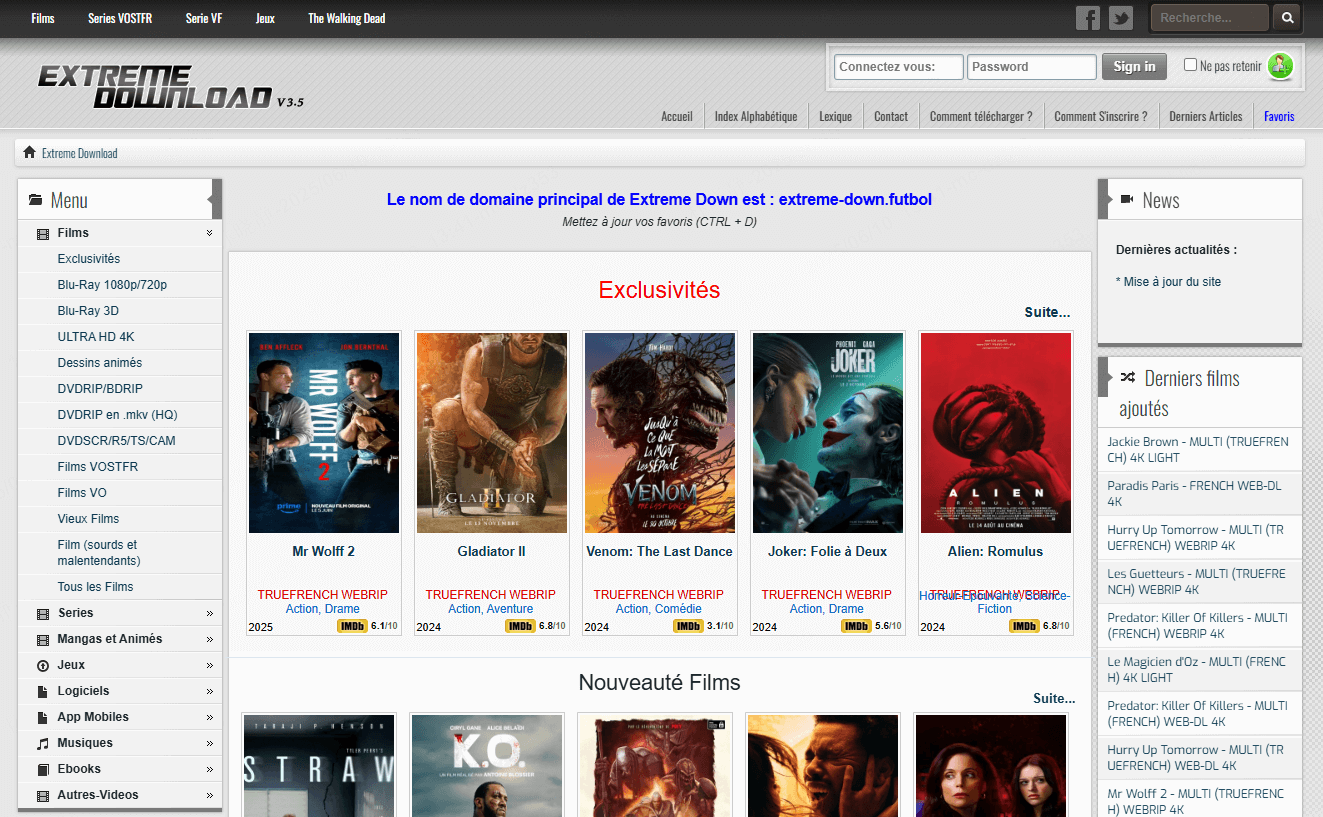Click the icon next to Autres-Videos

point(43,795)
